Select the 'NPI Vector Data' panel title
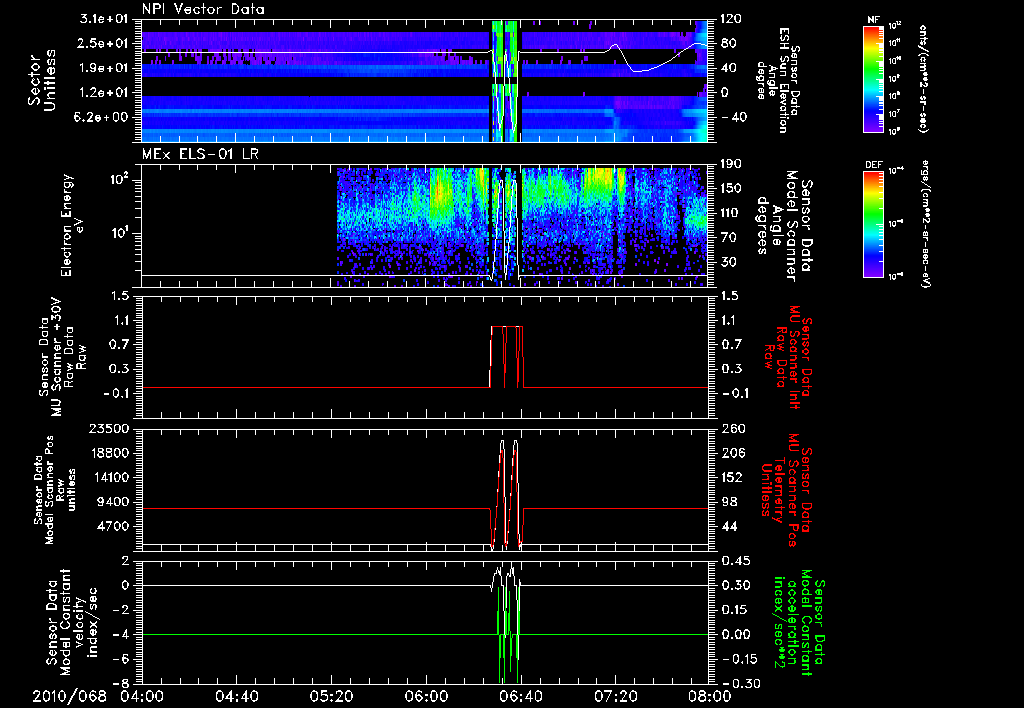Viewport: 1024px width, 708px height. [x=203, y=9]
